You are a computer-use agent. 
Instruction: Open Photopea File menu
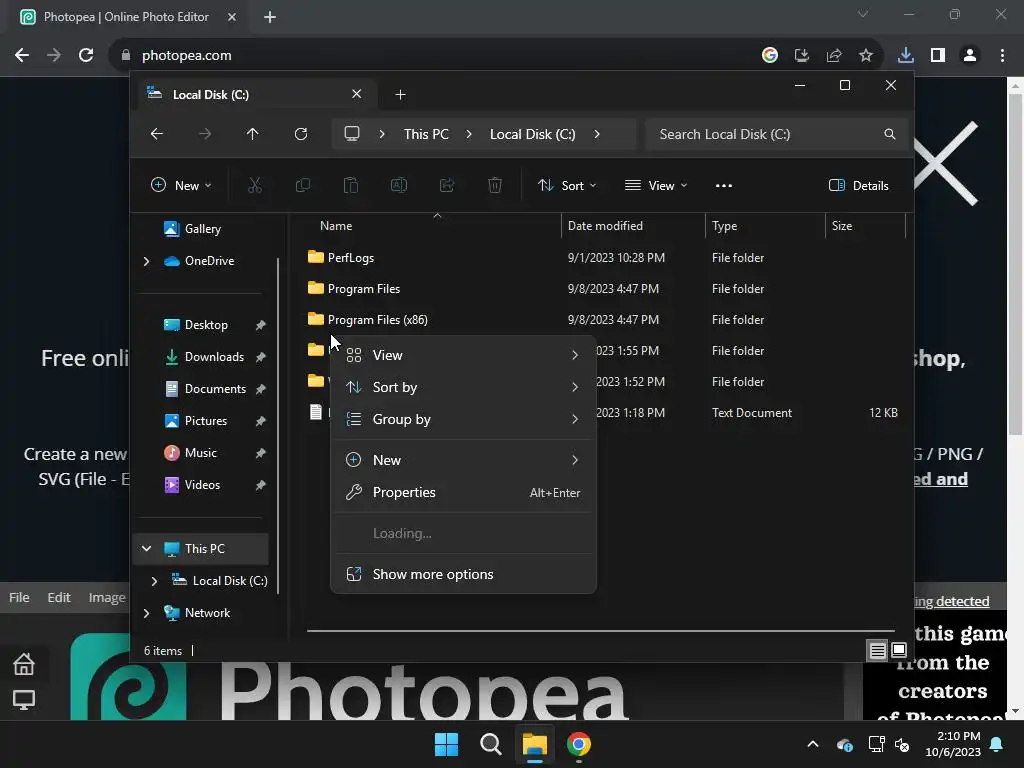point(19,598)
